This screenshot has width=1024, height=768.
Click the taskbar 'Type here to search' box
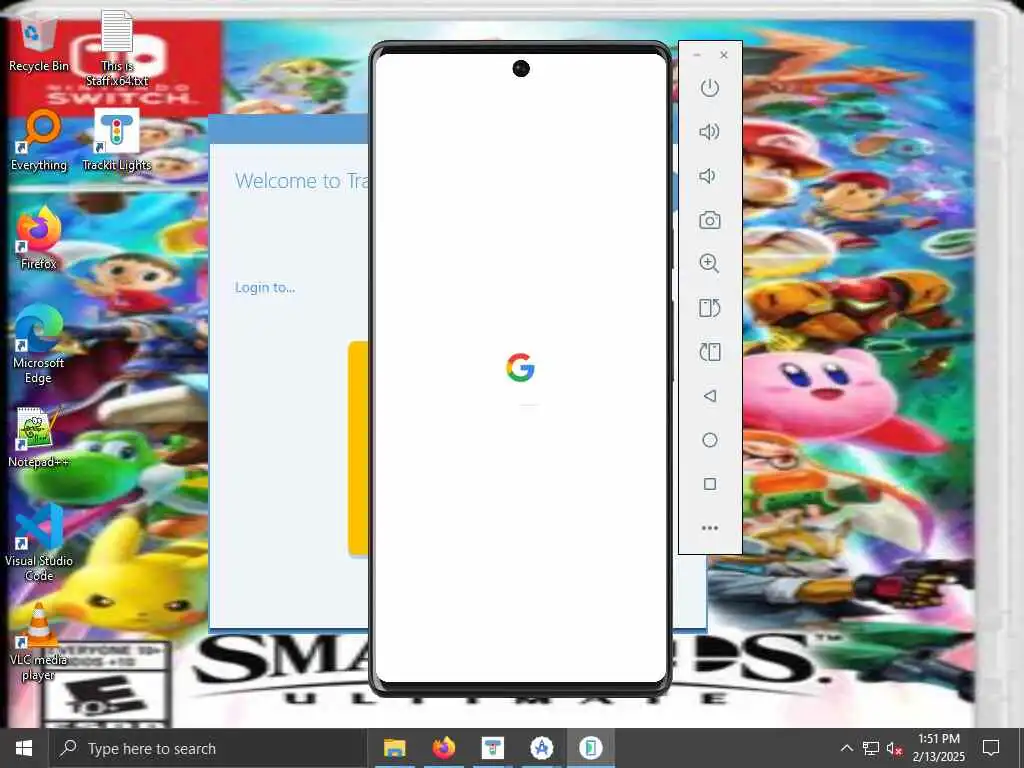208,748
